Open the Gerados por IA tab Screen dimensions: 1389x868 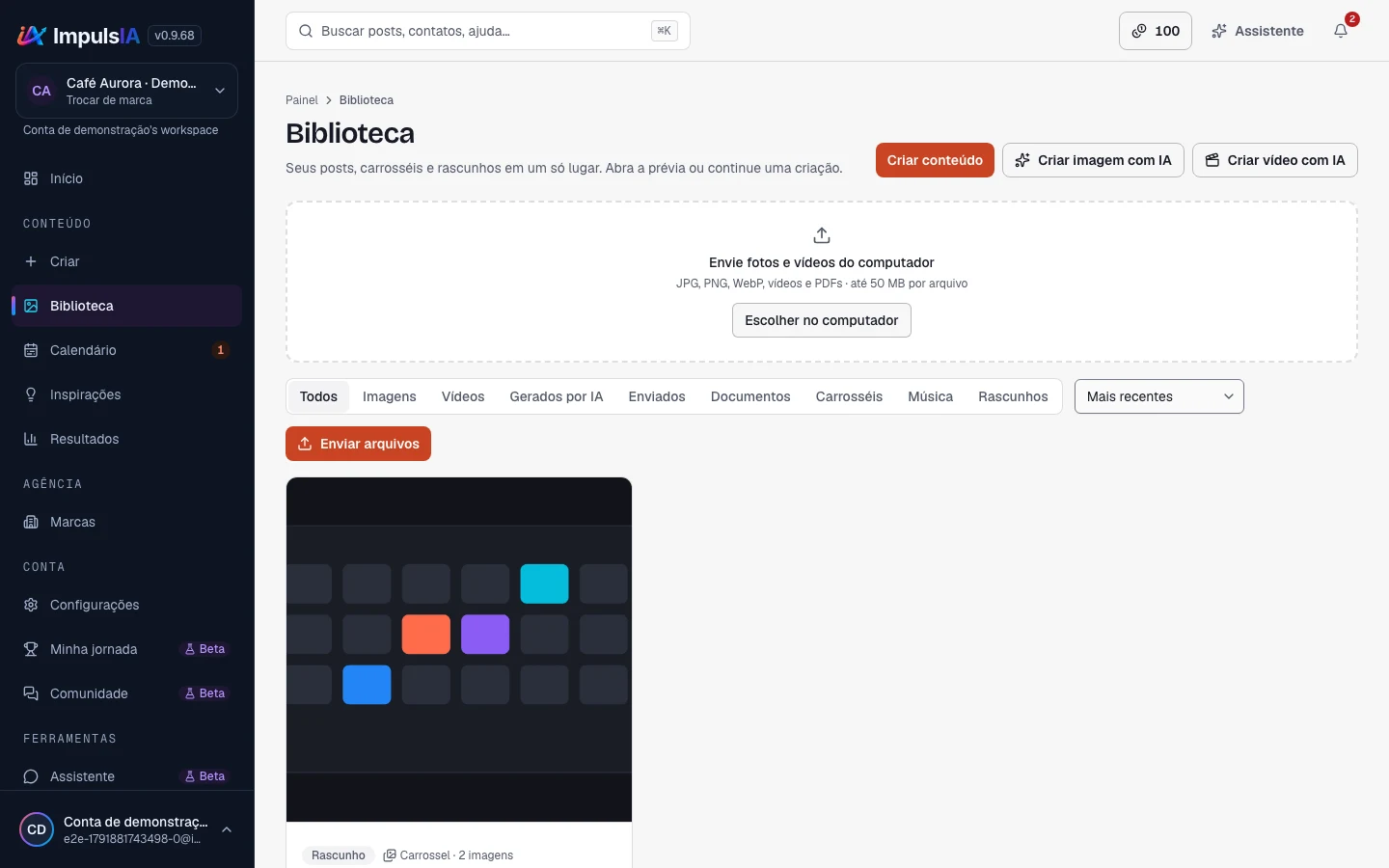(557, 396)
